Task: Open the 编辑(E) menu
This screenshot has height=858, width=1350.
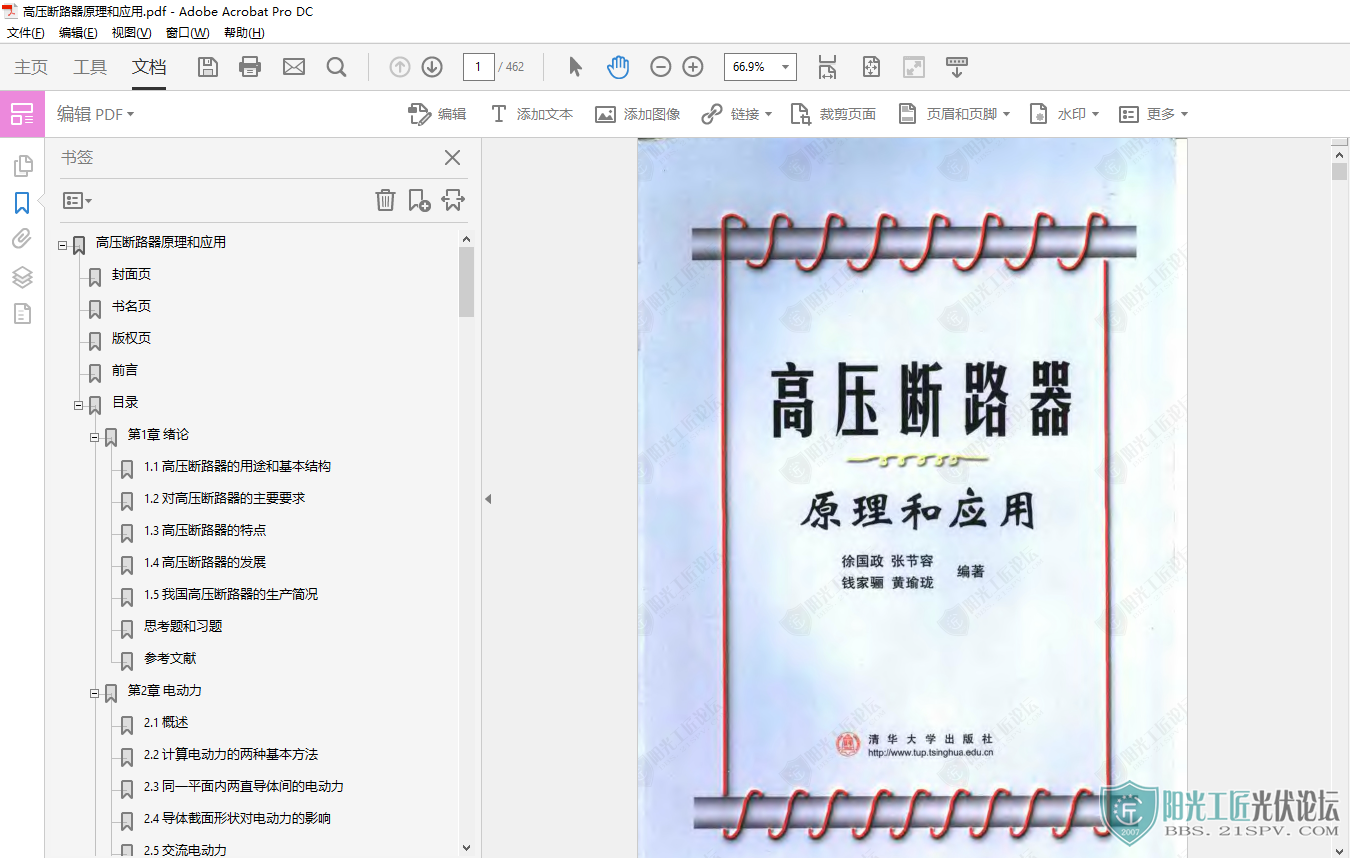Action: 78,33
